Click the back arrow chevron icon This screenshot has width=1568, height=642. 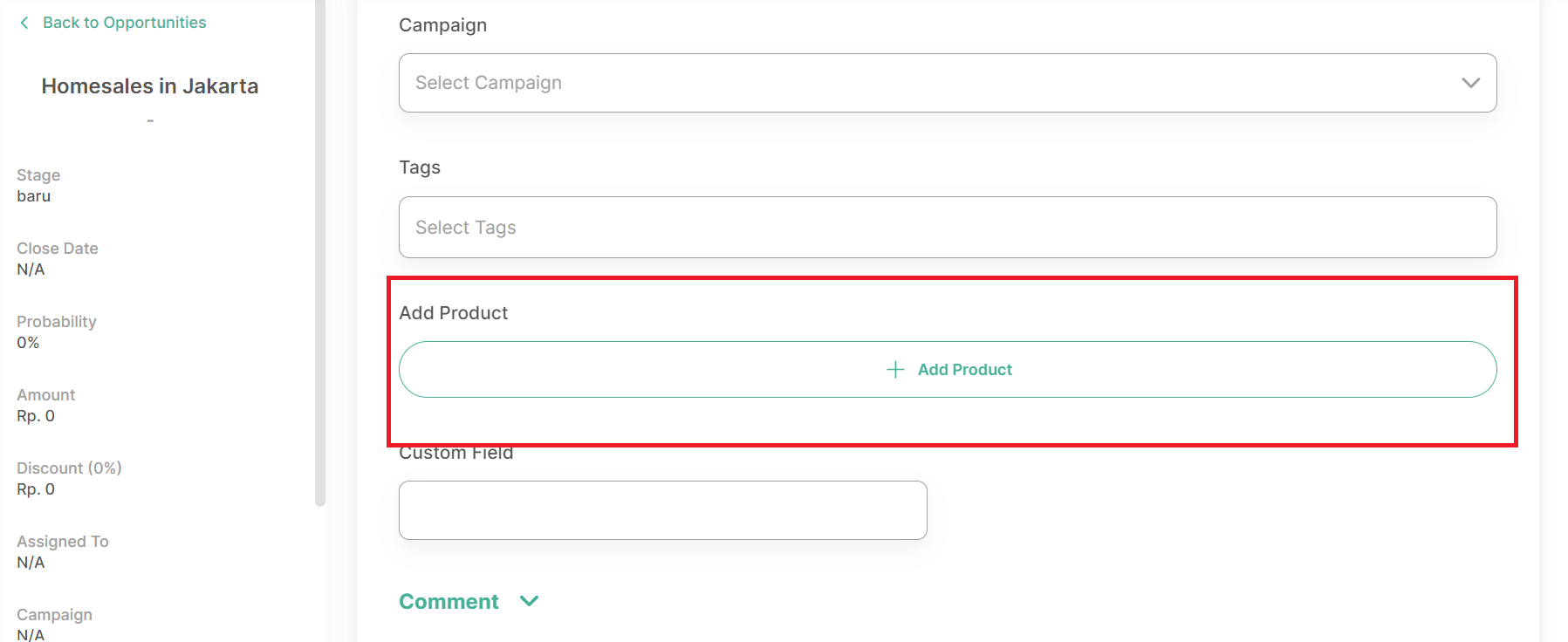24,23
